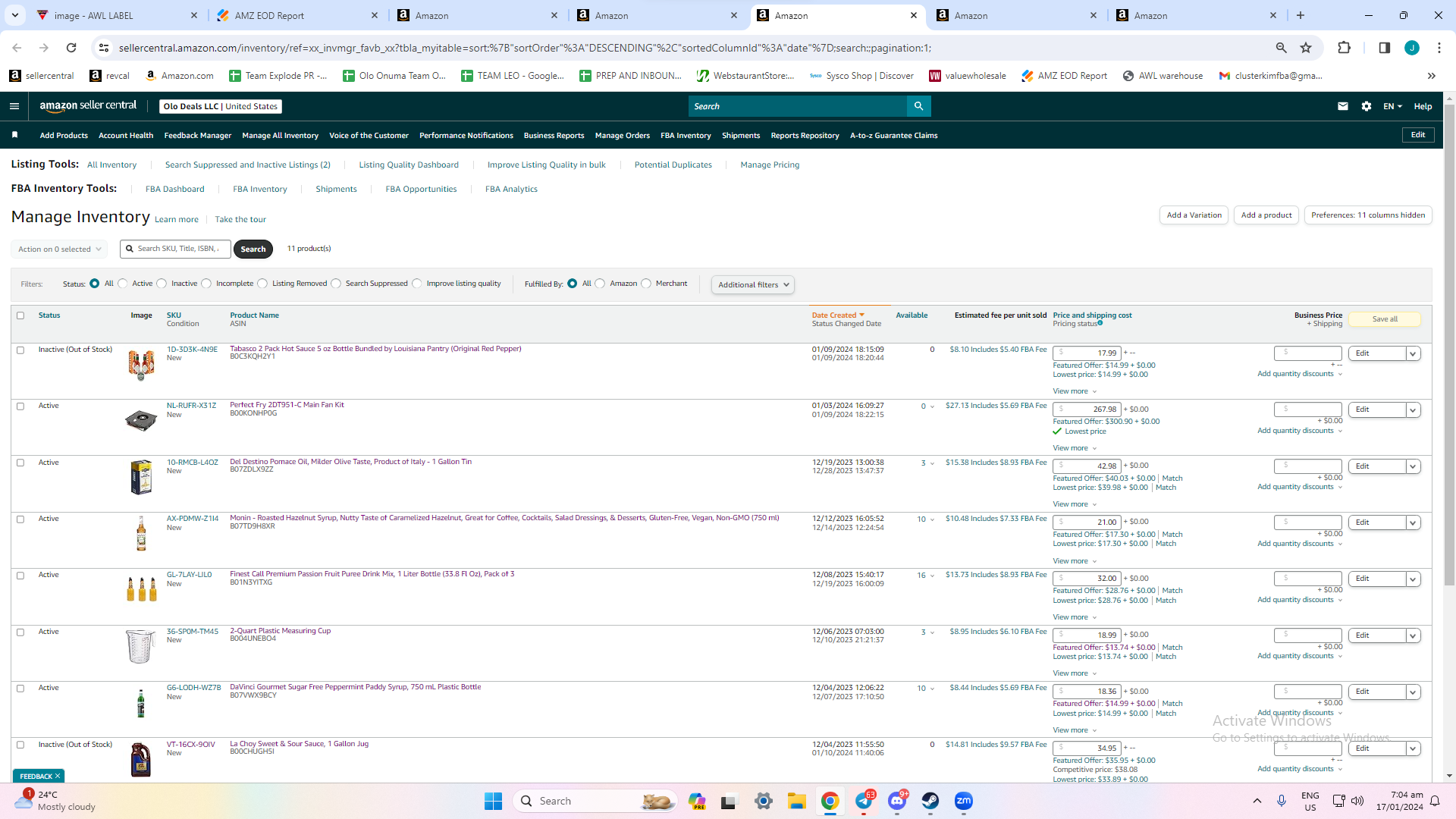Viewport: 1456px width, 819px height.
Task: Open the Seller Central hamburger menu
Action: coord(14,106)
